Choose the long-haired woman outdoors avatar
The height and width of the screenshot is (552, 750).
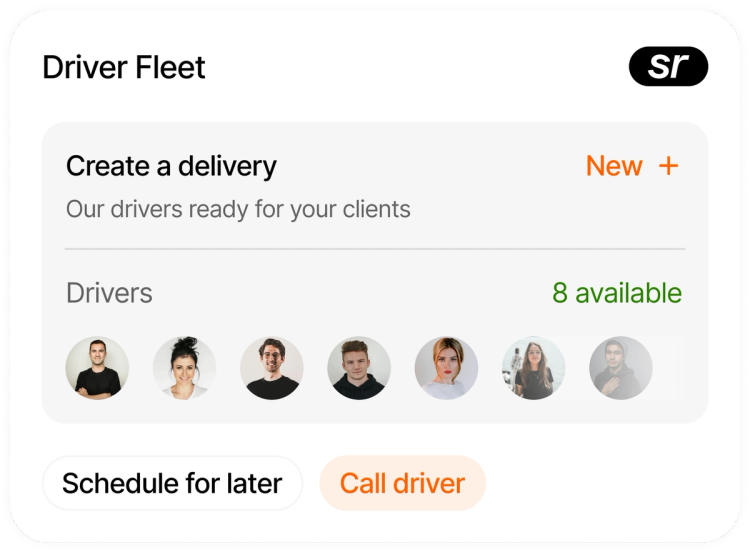tap(533, 368)
